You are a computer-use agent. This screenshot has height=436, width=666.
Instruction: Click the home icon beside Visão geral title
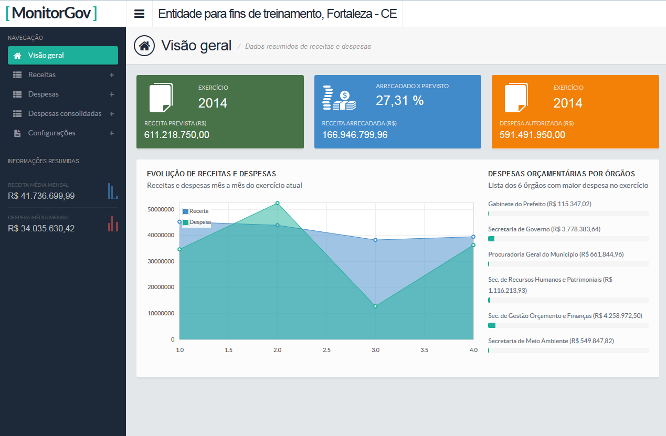tap(146, 45)
